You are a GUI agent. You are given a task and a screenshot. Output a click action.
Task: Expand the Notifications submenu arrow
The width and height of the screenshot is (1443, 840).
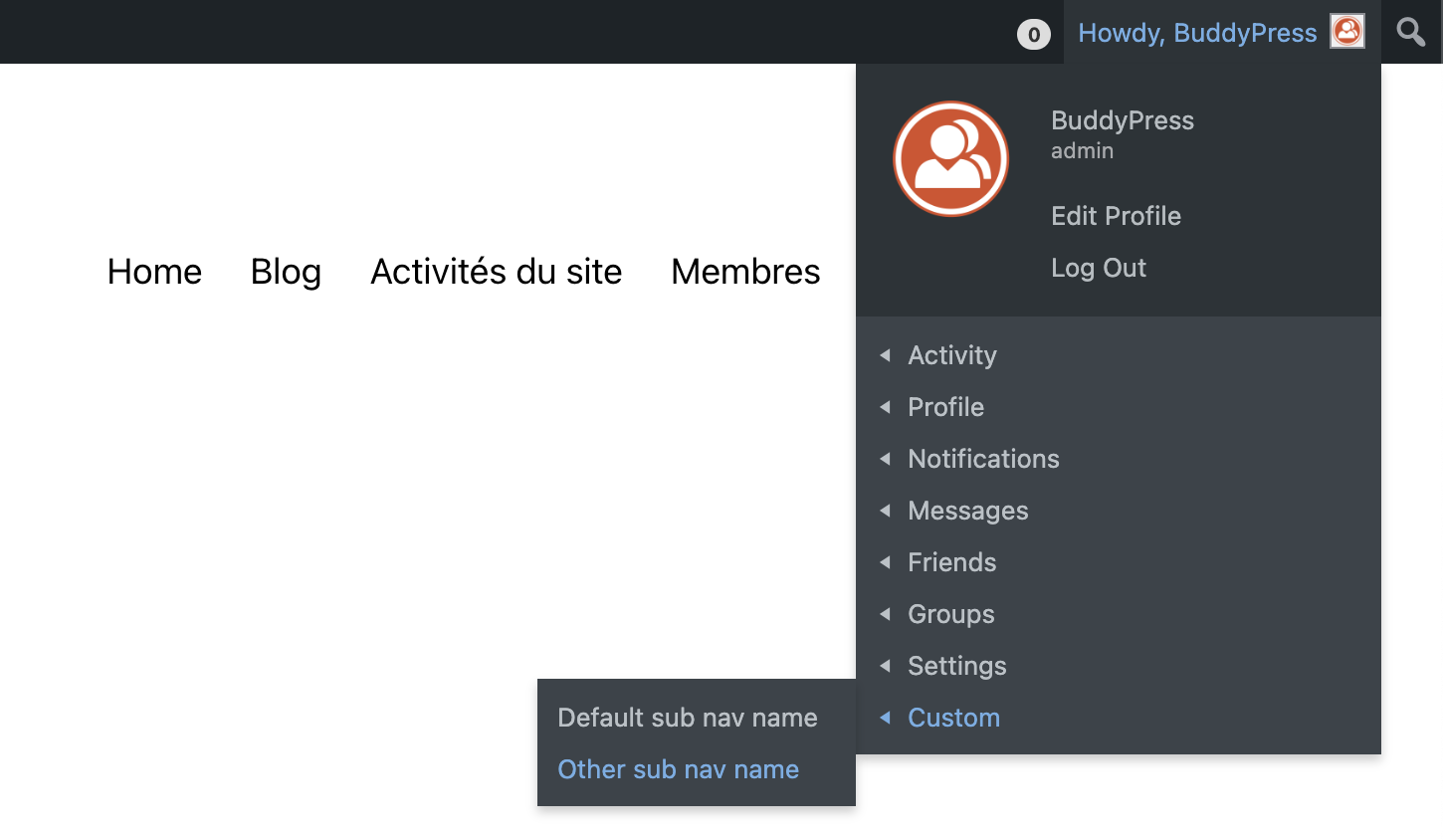(885, 459)
